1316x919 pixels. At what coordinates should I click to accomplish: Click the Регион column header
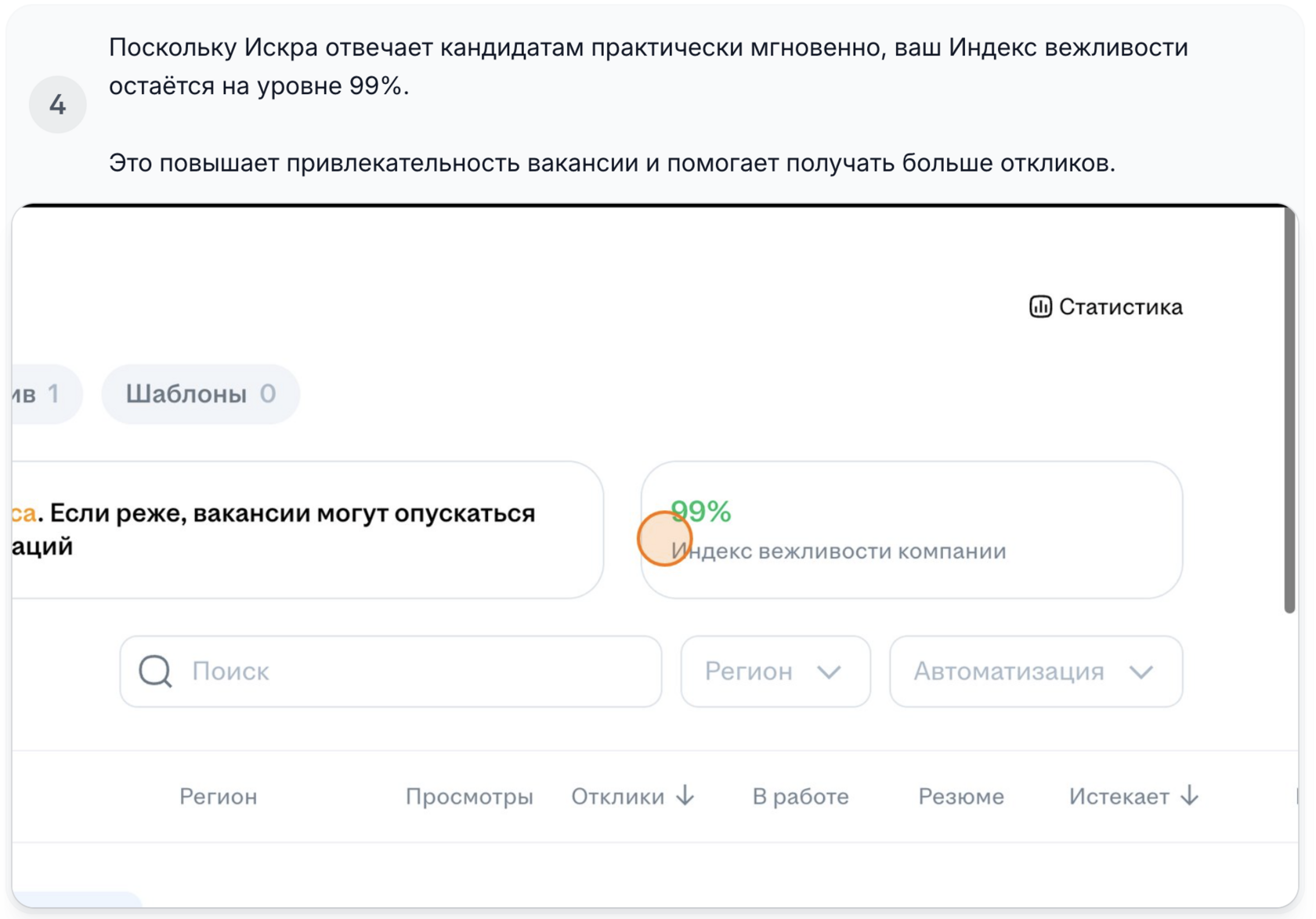pyautogui.click(x=218, y=797)
